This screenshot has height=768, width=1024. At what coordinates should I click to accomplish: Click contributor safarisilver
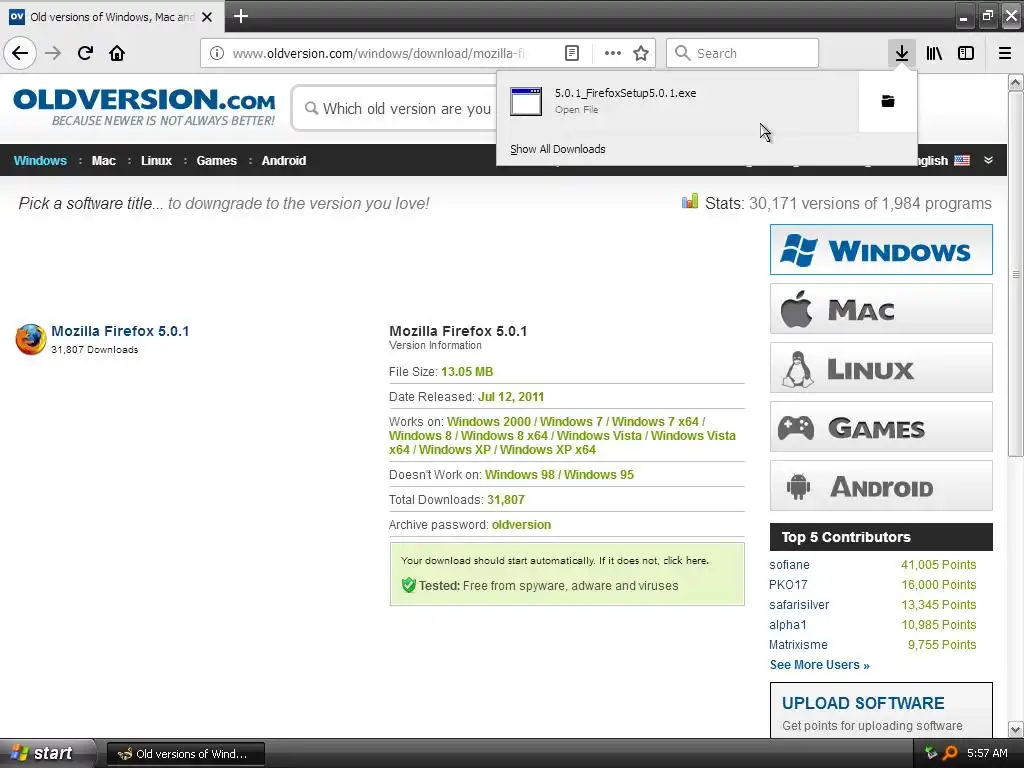click(x=799, y=605)
